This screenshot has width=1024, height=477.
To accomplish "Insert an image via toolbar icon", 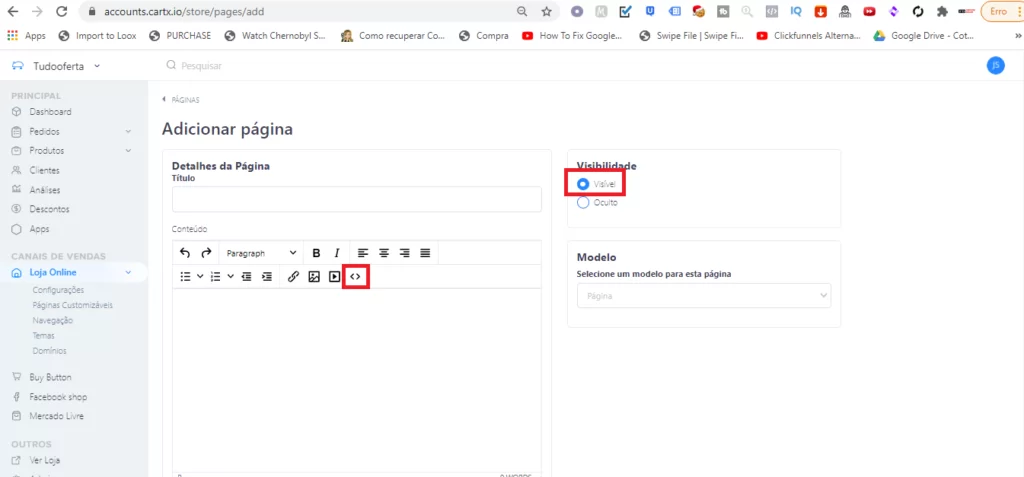I will click(314, 277).
